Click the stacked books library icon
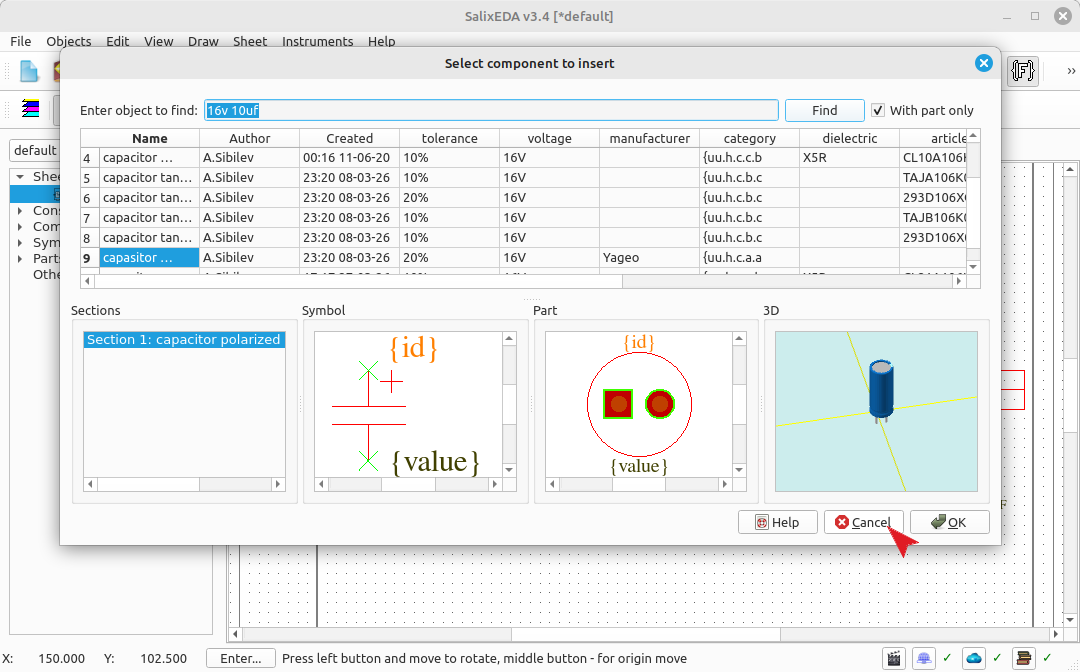The width and height of the screenshot is (1080, 672). 1024,658
